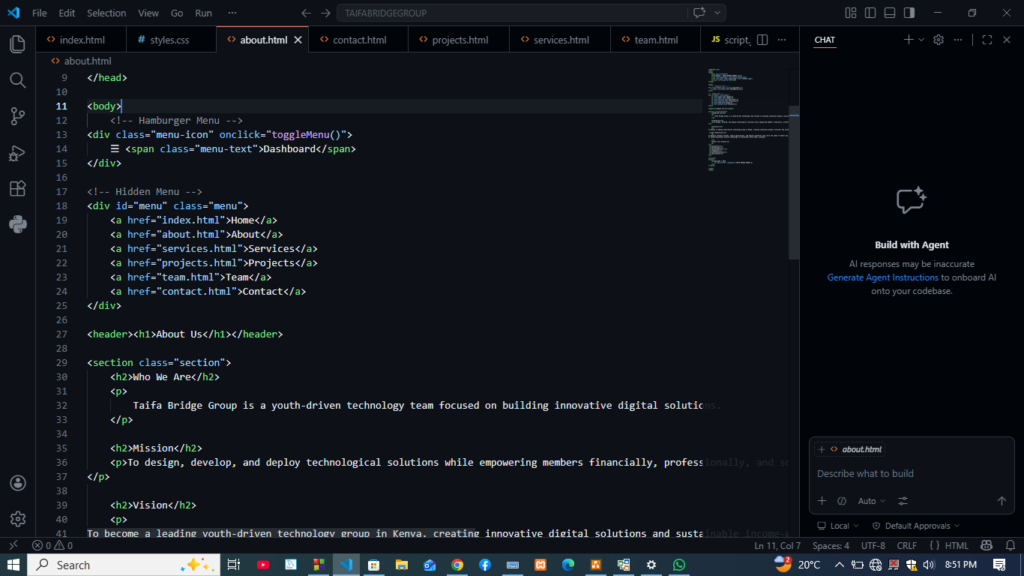The height and width of the screenshot is (576, 1024).
Task: Open WhatsApp from the taskbar
Action: (x=679, y=565)
